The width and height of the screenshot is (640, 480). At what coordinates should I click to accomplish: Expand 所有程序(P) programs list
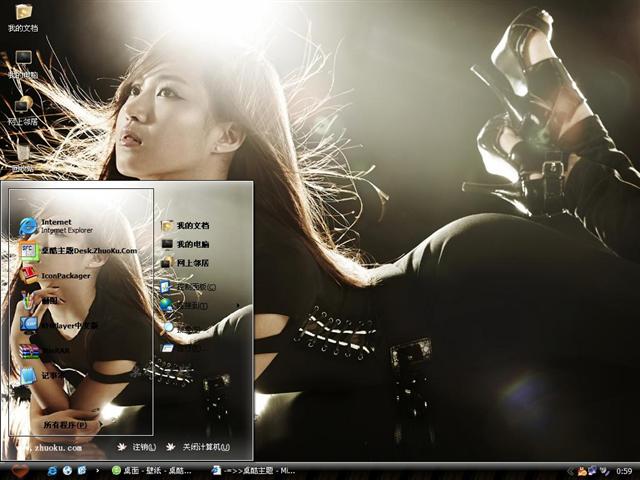tap(64, 424)
